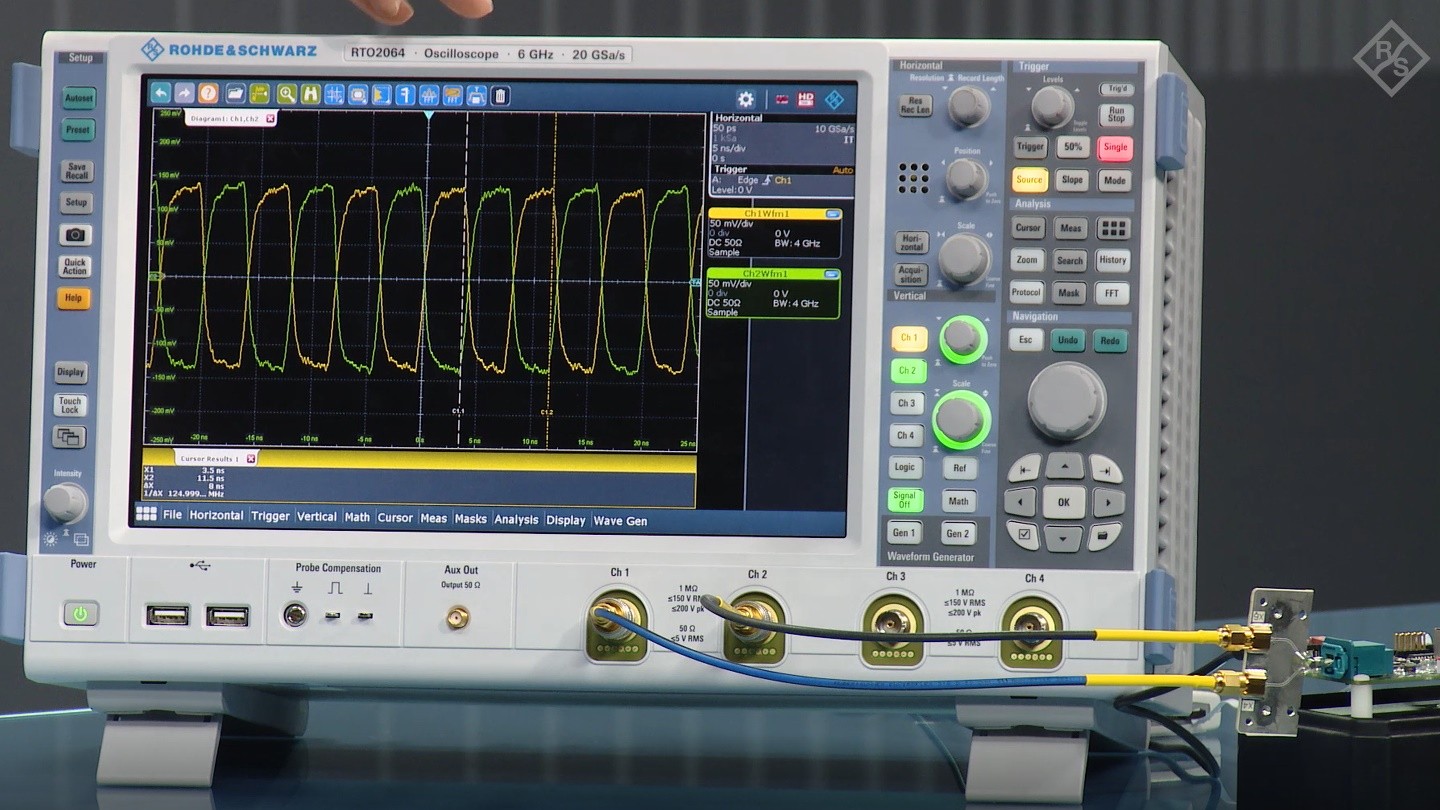The width and height of the screenshot is (1440, 810).
Task: Open the load file folder icon
Action: pyautogui.click(x=235, y=94)
